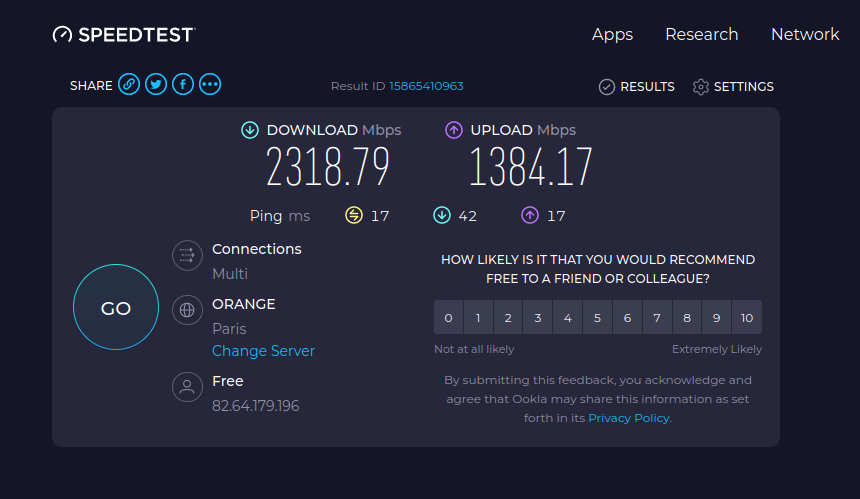Rate recommendation 10
The width and height of the screenshot is (860, 499).
tap(747, 317)
